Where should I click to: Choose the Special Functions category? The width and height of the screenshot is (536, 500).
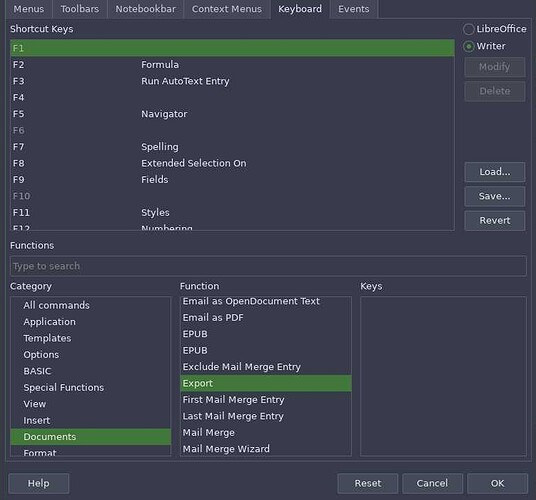coord(91,387)
